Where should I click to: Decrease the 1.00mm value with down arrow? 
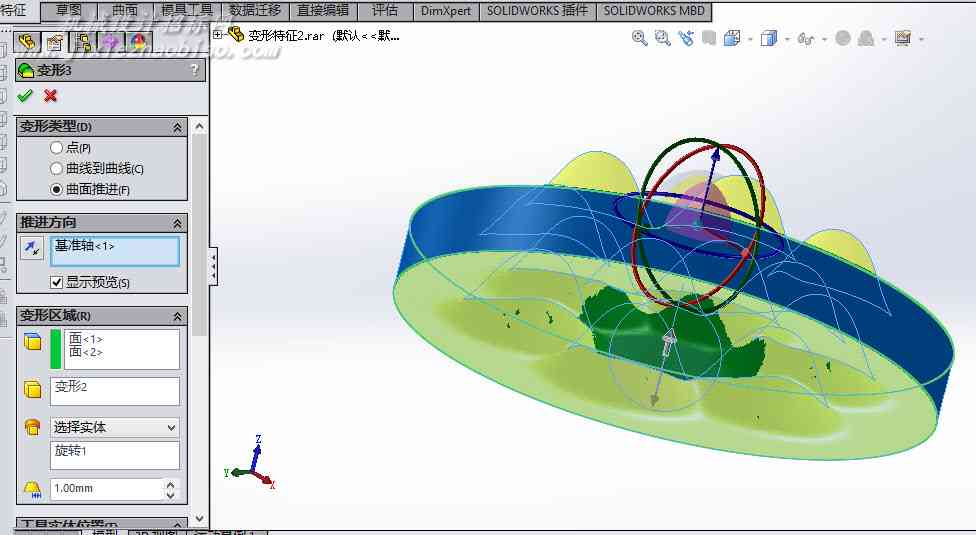[x=171, y=495]
